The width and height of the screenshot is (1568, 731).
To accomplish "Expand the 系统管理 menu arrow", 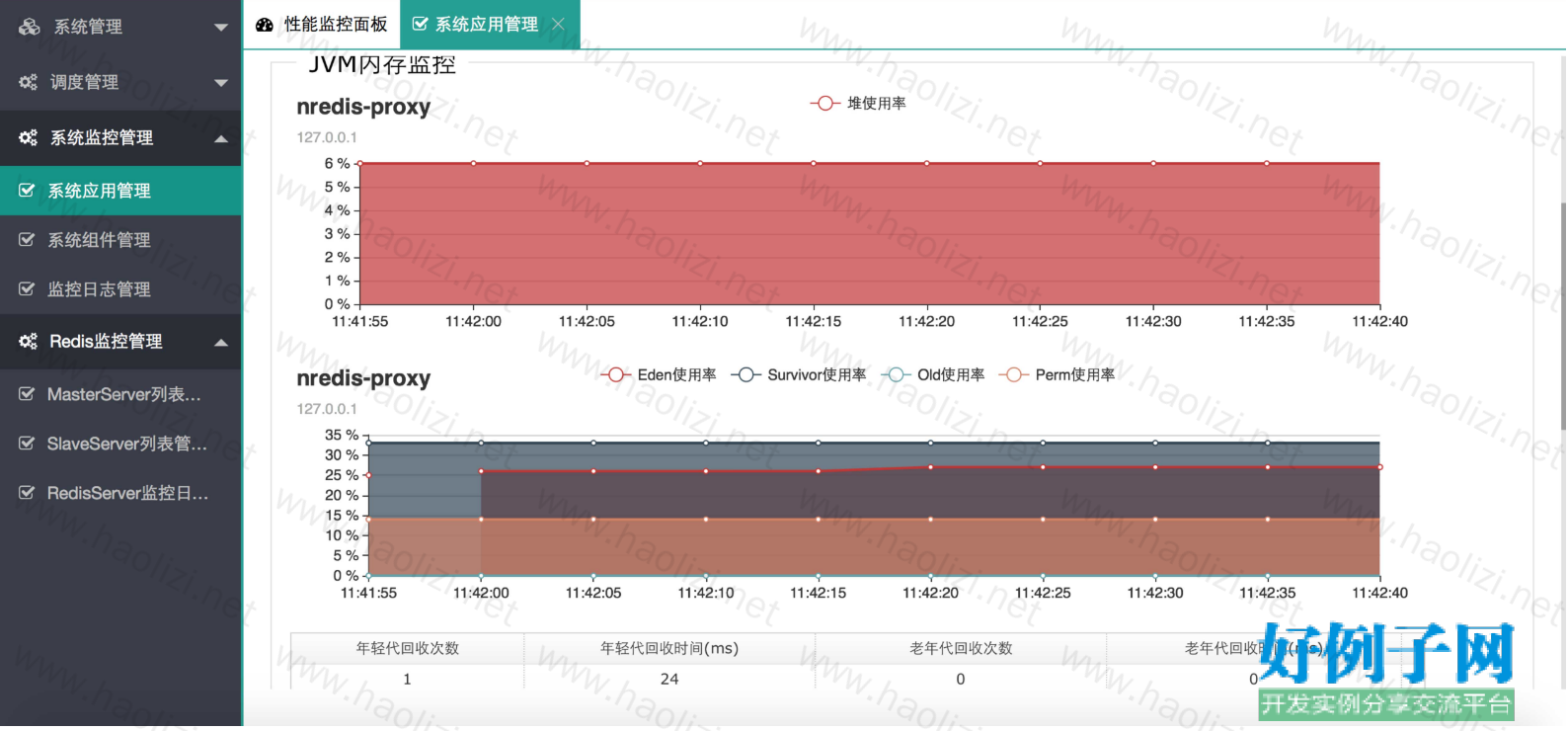I will tap(221, 28).
